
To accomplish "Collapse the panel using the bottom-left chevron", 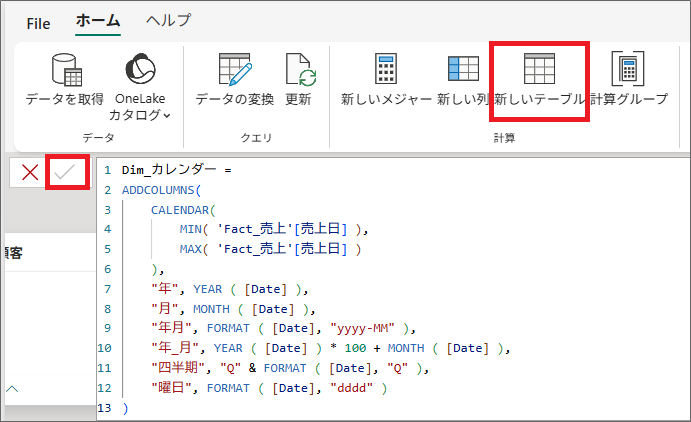I will pyautogui.click(x=13, y=387).
